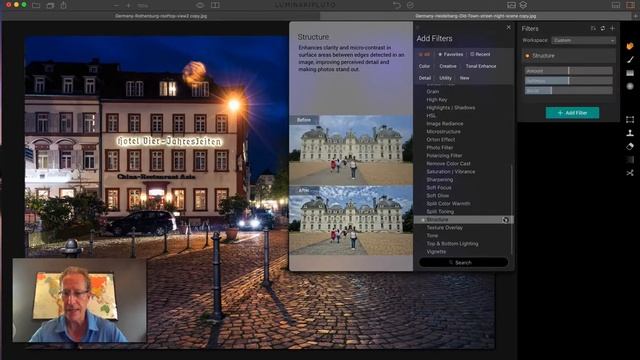Select the HSL filter
The width and height of the screenshot is (640, 360).
click(431, 116)
